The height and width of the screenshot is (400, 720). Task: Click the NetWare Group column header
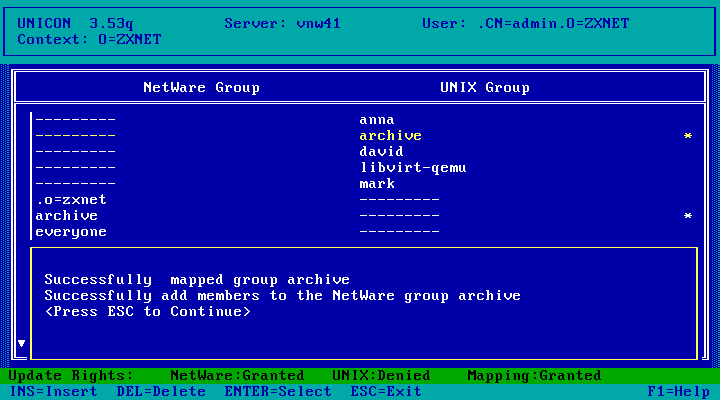(x=201, y=88)
